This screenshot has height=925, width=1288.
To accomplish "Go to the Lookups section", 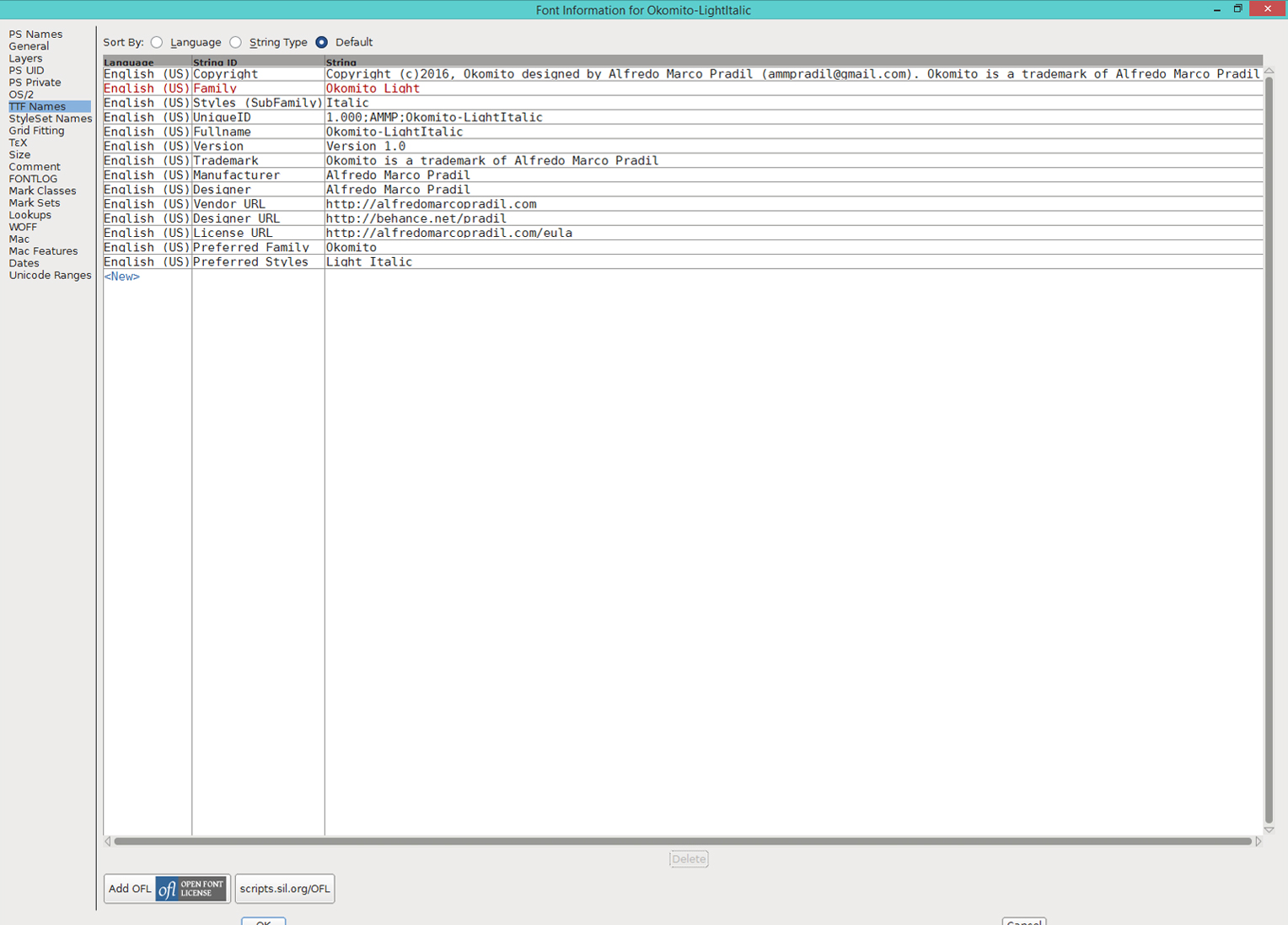I will click(30, 215).
